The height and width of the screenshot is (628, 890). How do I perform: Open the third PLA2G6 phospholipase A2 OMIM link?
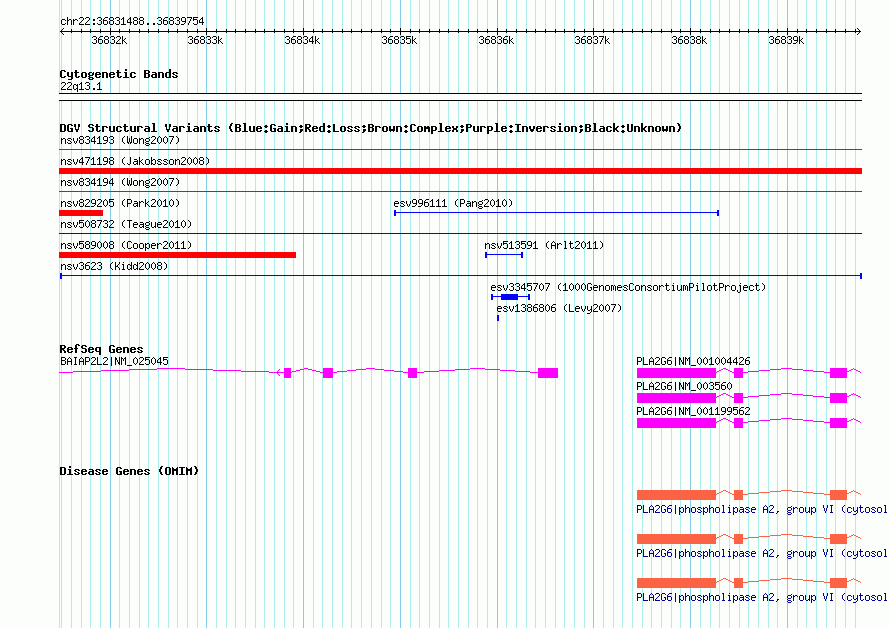761,597
